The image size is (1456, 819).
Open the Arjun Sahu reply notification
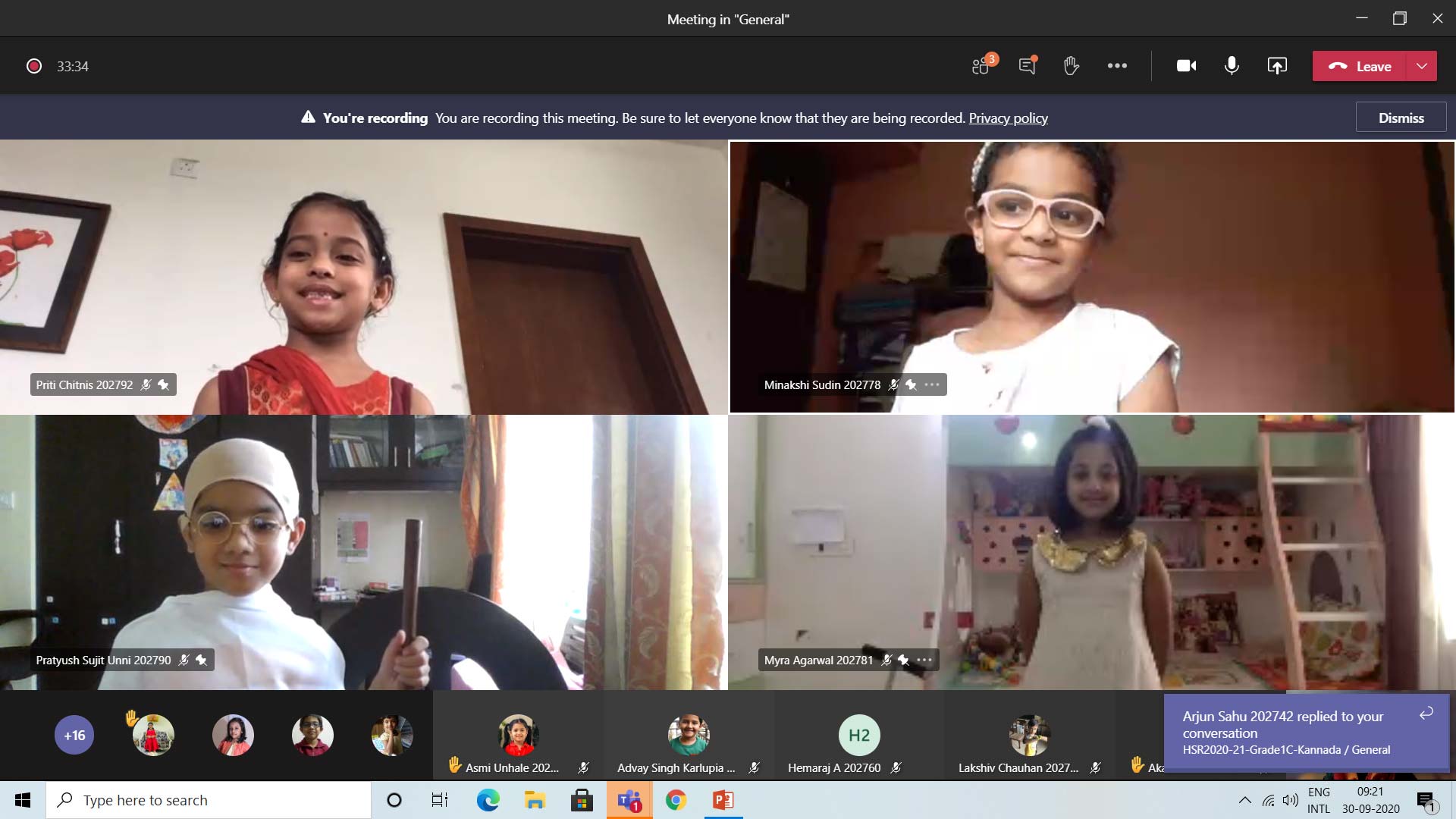click(x=1306, y=733)
